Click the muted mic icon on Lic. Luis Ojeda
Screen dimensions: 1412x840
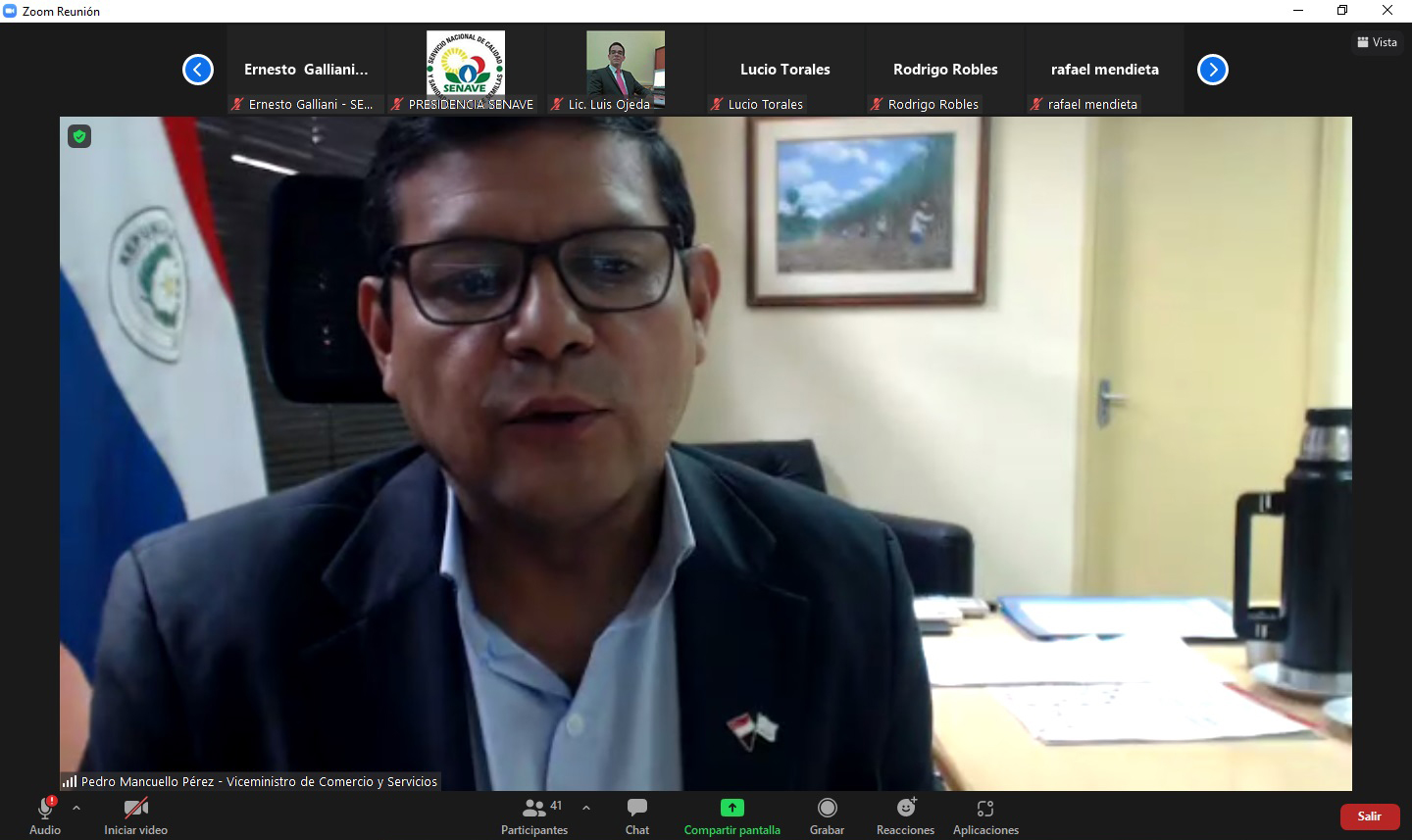(x=557, y=104)
